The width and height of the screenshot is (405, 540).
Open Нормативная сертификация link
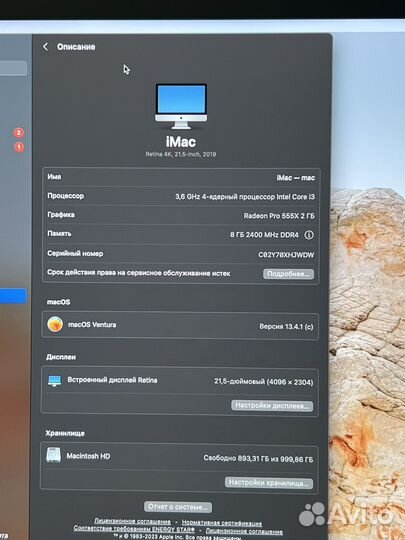coord(222,523)
